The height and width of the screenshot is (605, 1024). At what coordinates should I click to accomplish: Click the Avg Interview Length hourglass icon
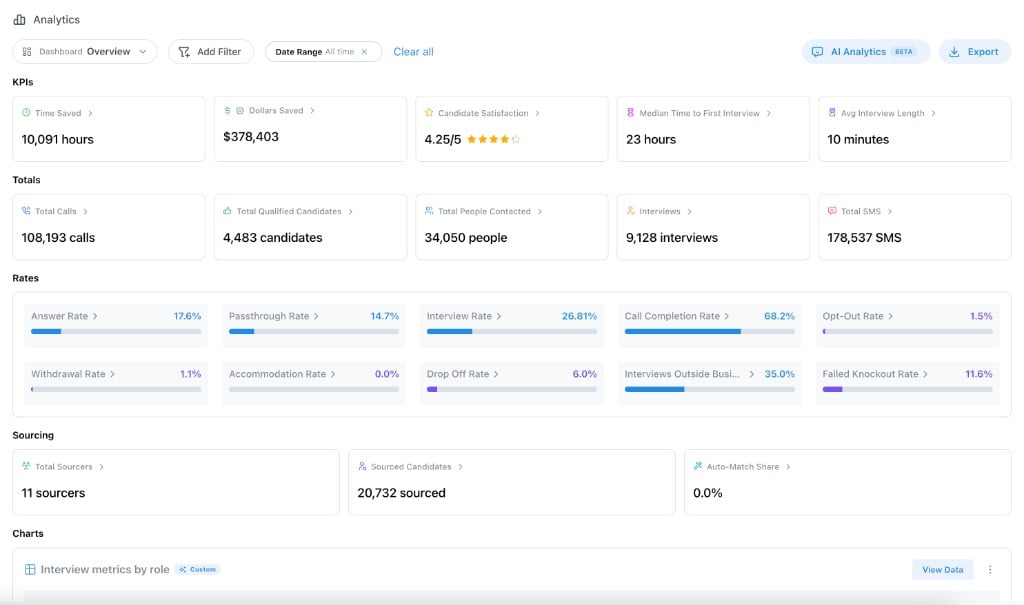(x=832, y=112)
